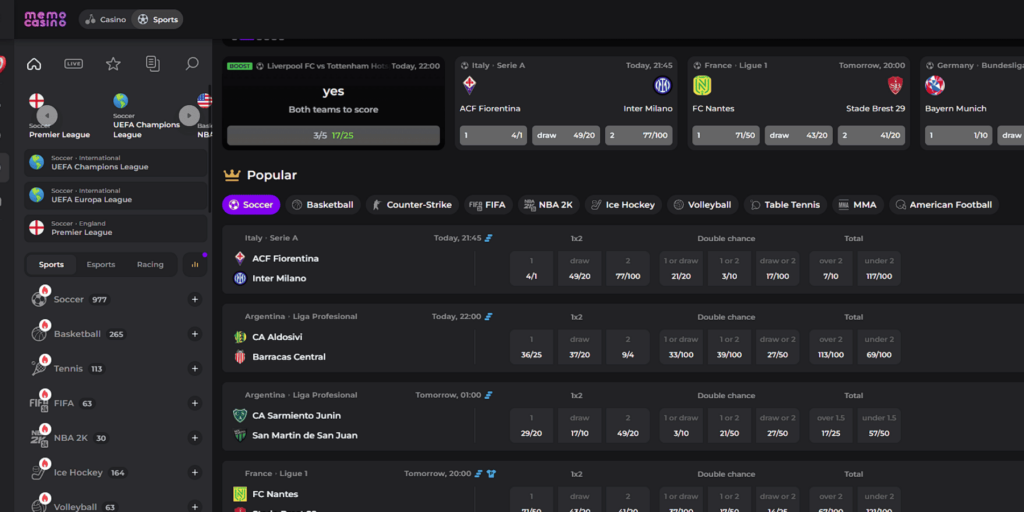Switch to the Casino section

pyautogui.click(x=106, y=20)
